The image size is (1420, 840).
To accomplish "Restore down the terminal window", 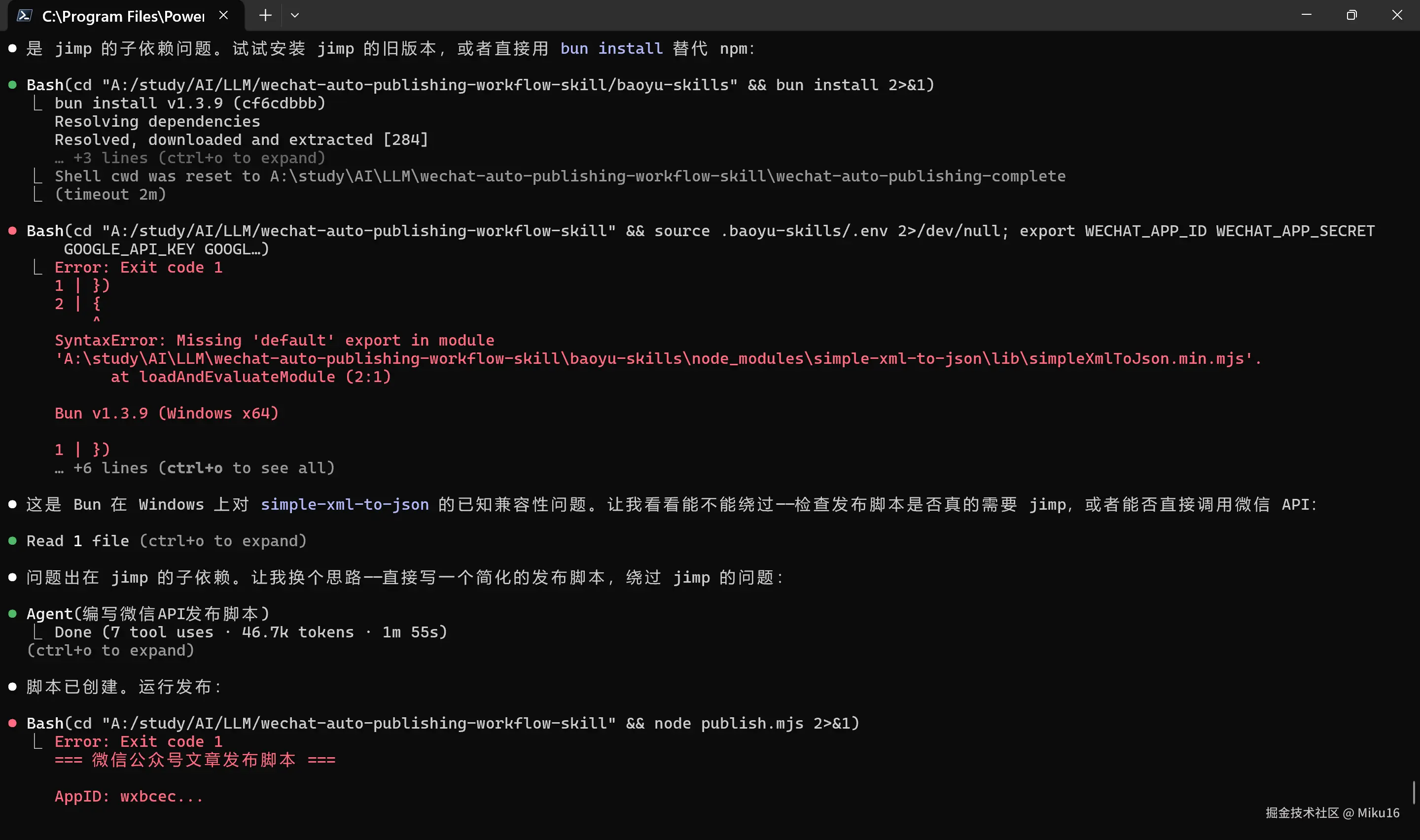I will tap(1351, 15).
